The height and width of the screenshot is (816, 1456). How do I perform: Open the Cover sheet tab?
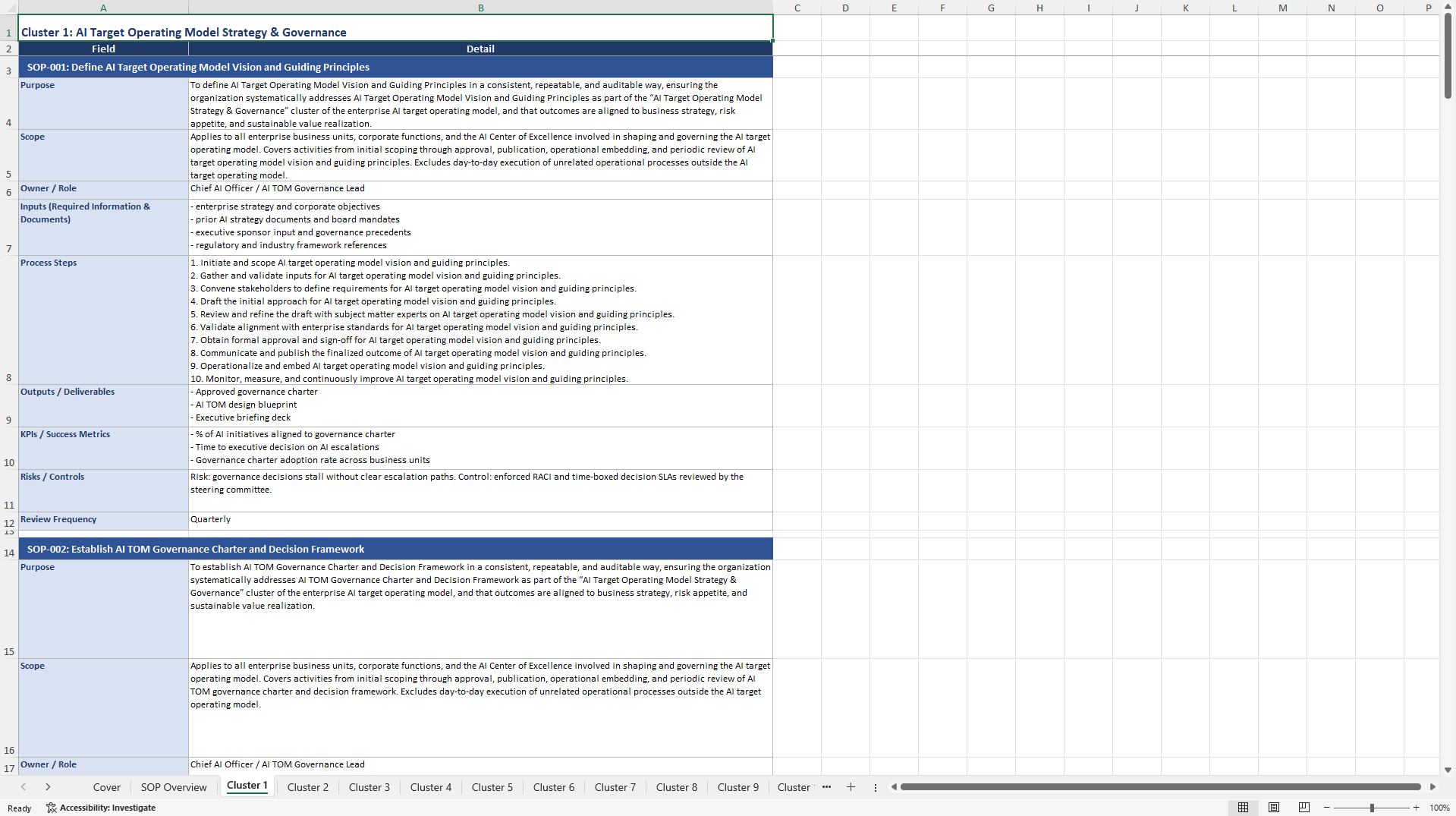point(106,787)
